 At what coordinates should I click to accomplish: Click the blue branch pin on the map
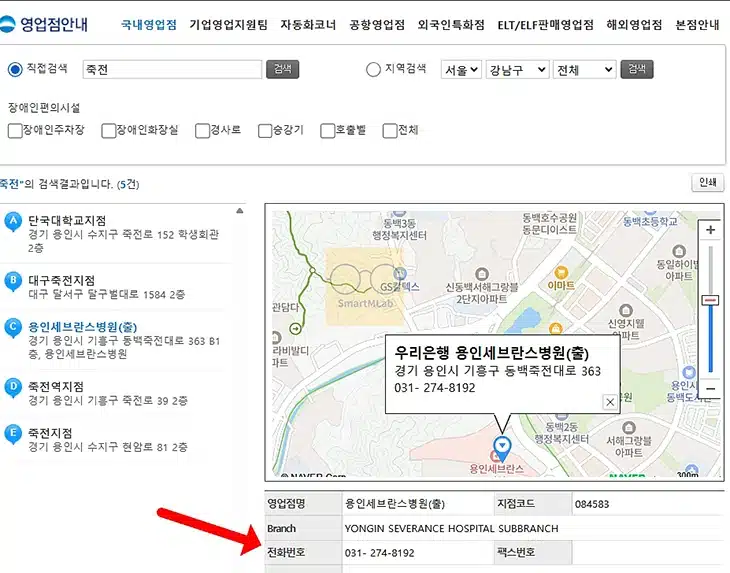pyautogui.click(x=502, y=448)
